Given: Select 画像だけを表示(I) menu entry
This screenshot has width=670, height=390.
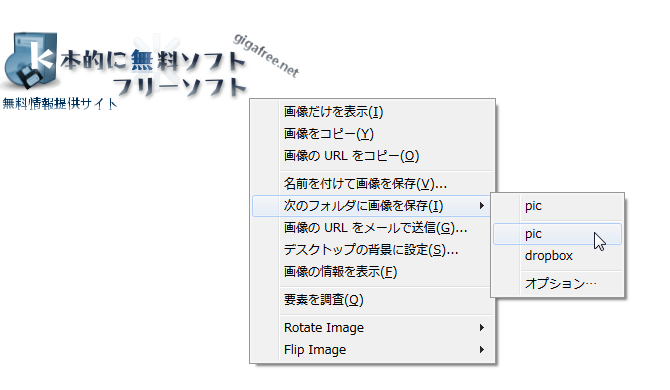Looking at the screenshot, I should (x=372, y=112).
